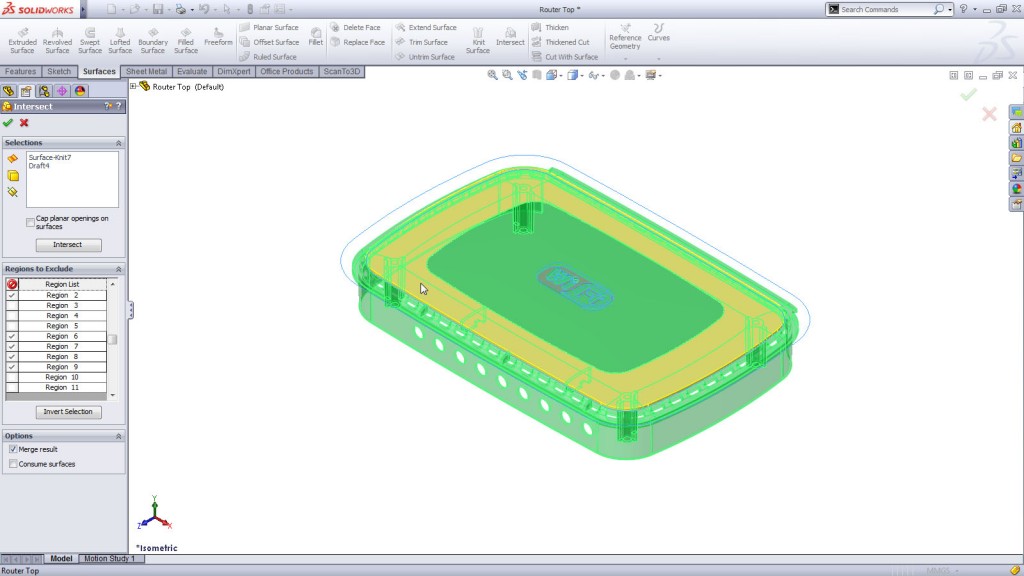
Task: Select the Freeform tool
Action: click(x=218, y=37)
